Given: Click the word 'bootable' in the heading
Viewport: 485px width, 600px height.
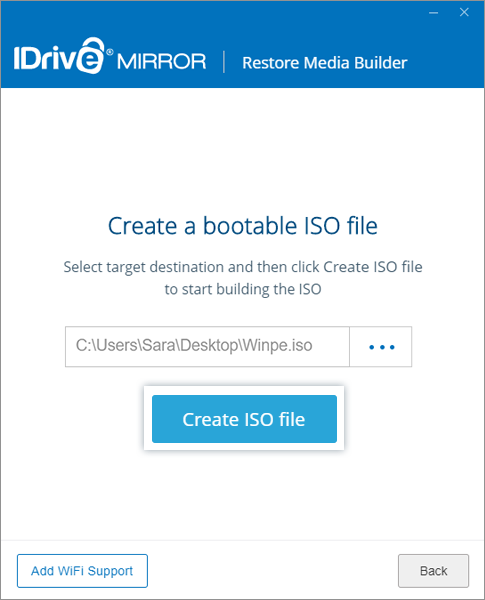Looking at the screenshot, I should coord(250,225).
